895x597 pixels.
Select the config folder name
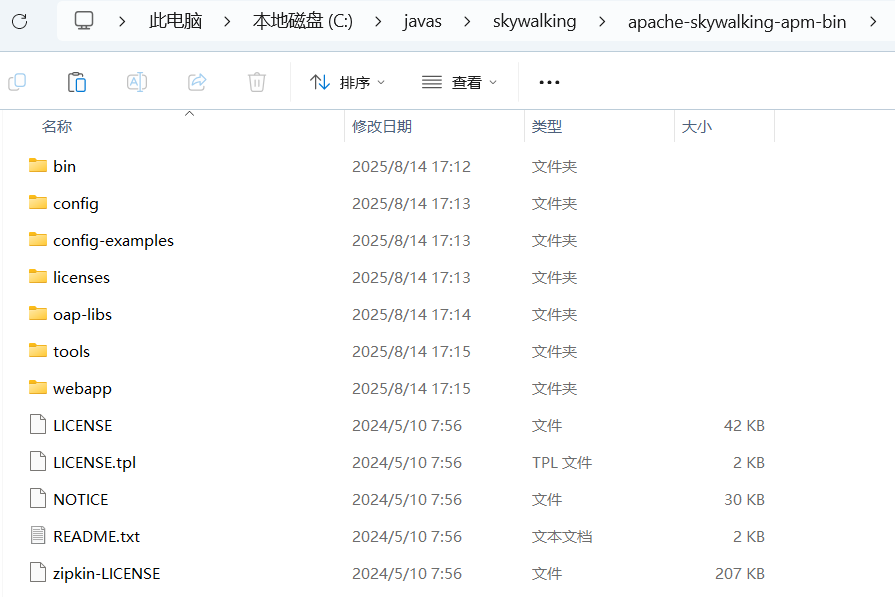(x=75, y=204)
